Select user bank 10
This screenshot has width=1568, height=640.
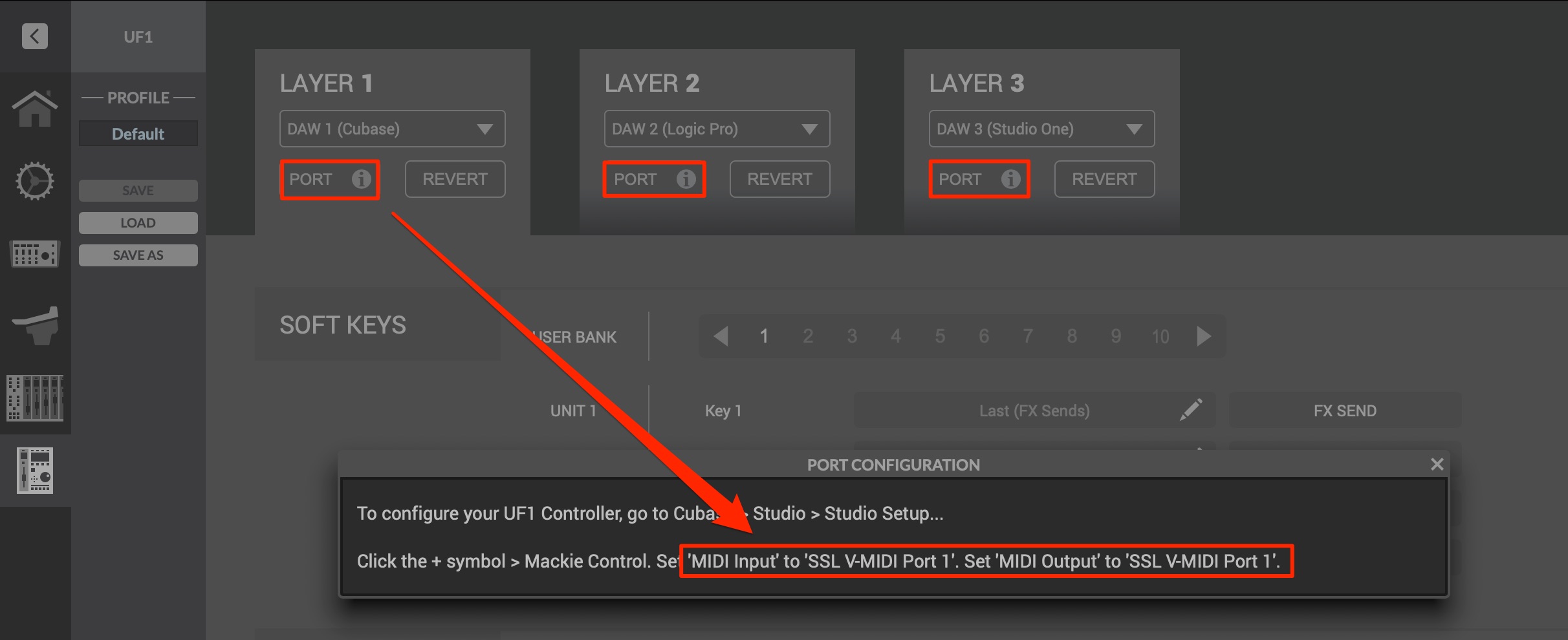1160,336
